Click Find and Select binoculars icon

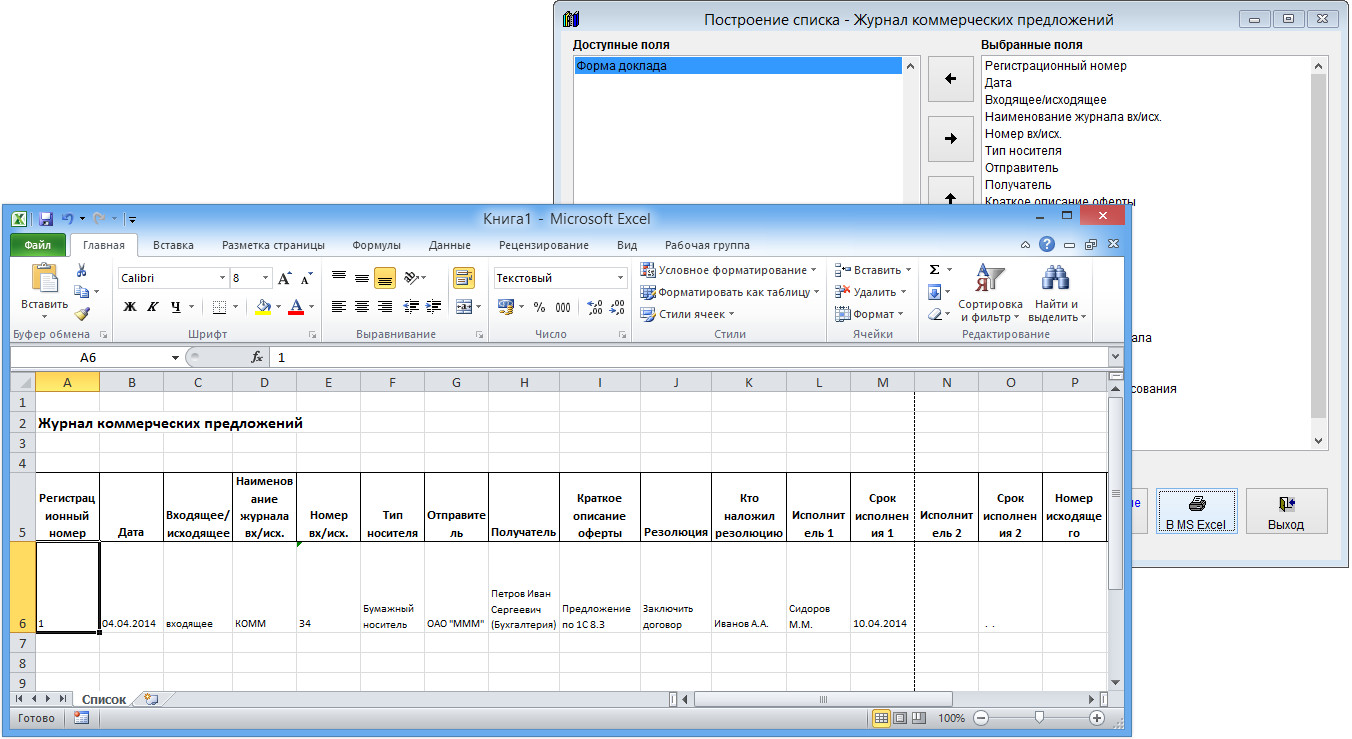tap(1056, 295)
